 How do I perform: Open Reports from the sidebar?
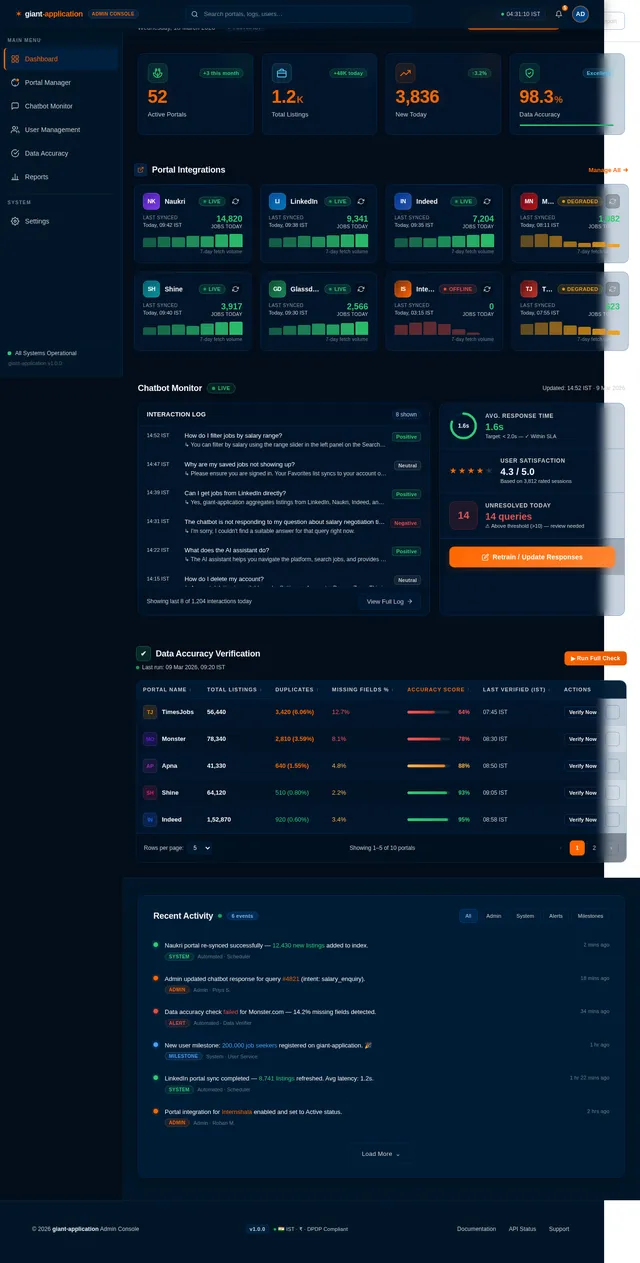point(60,177)
